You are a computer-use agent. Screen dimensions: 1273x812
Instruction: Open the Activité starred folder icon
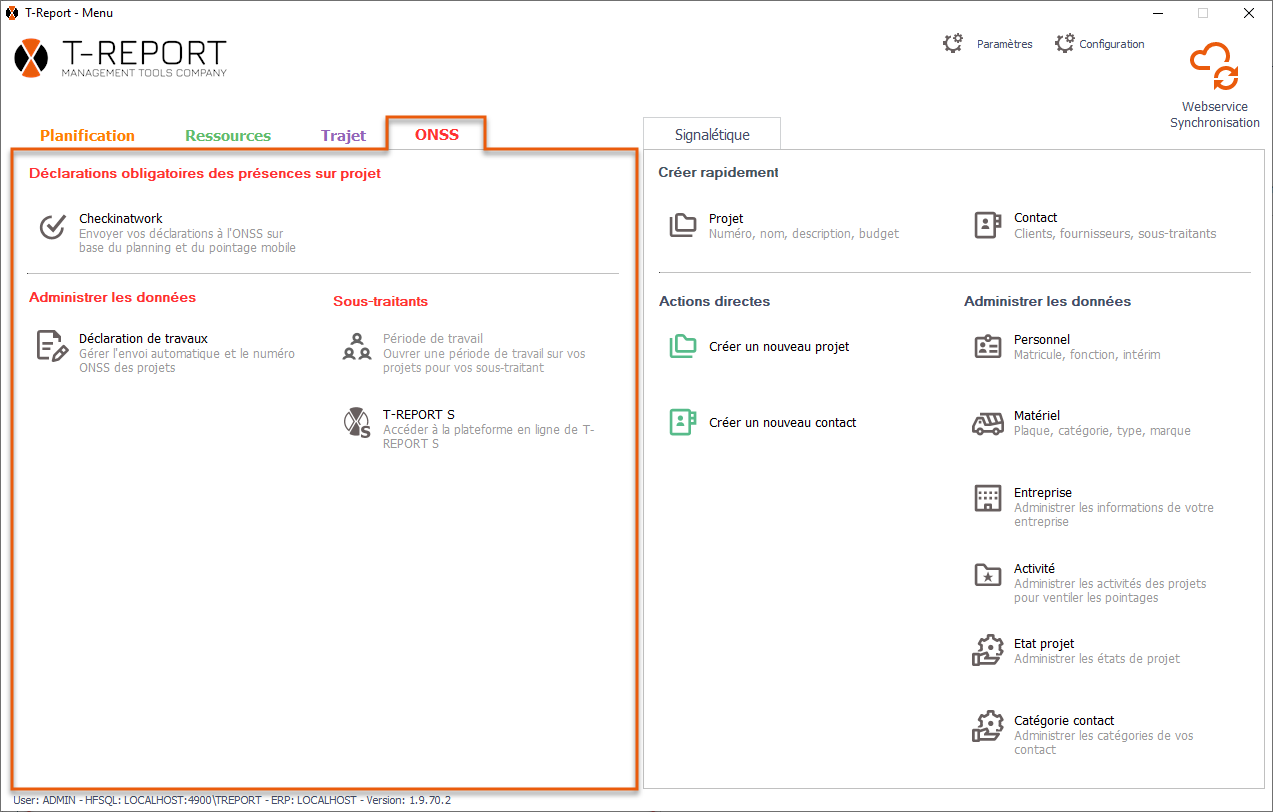click(987, 575)
